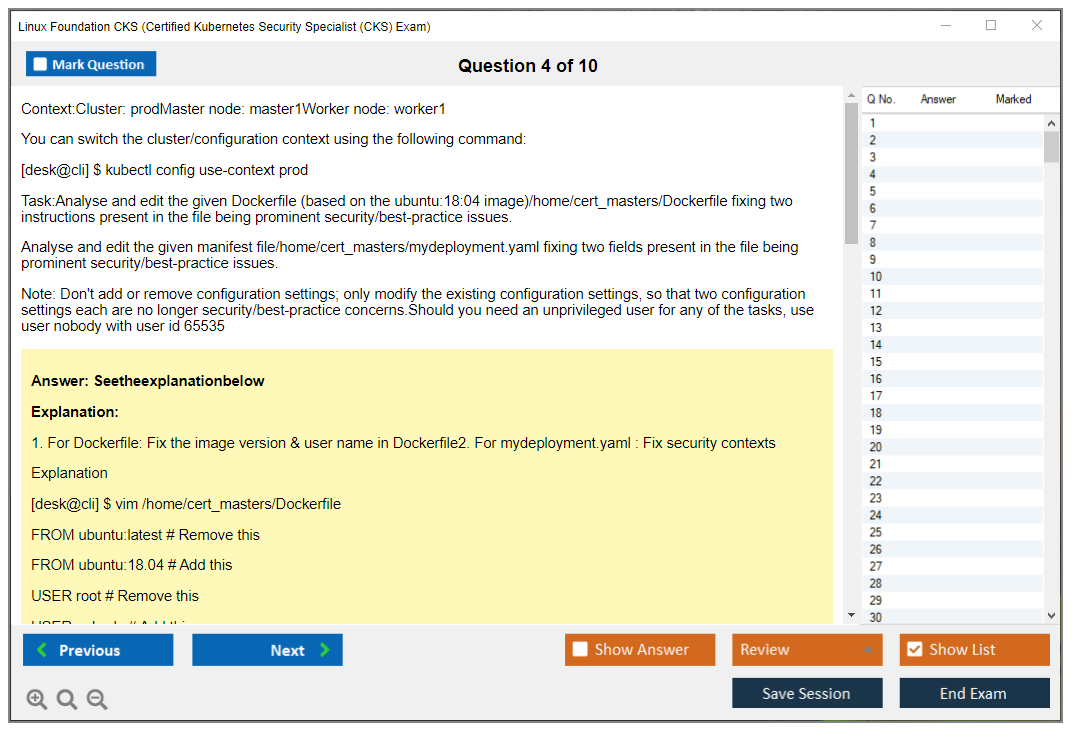Click the Answer column header
The image size is (1075, 735).
pos(938,99)
